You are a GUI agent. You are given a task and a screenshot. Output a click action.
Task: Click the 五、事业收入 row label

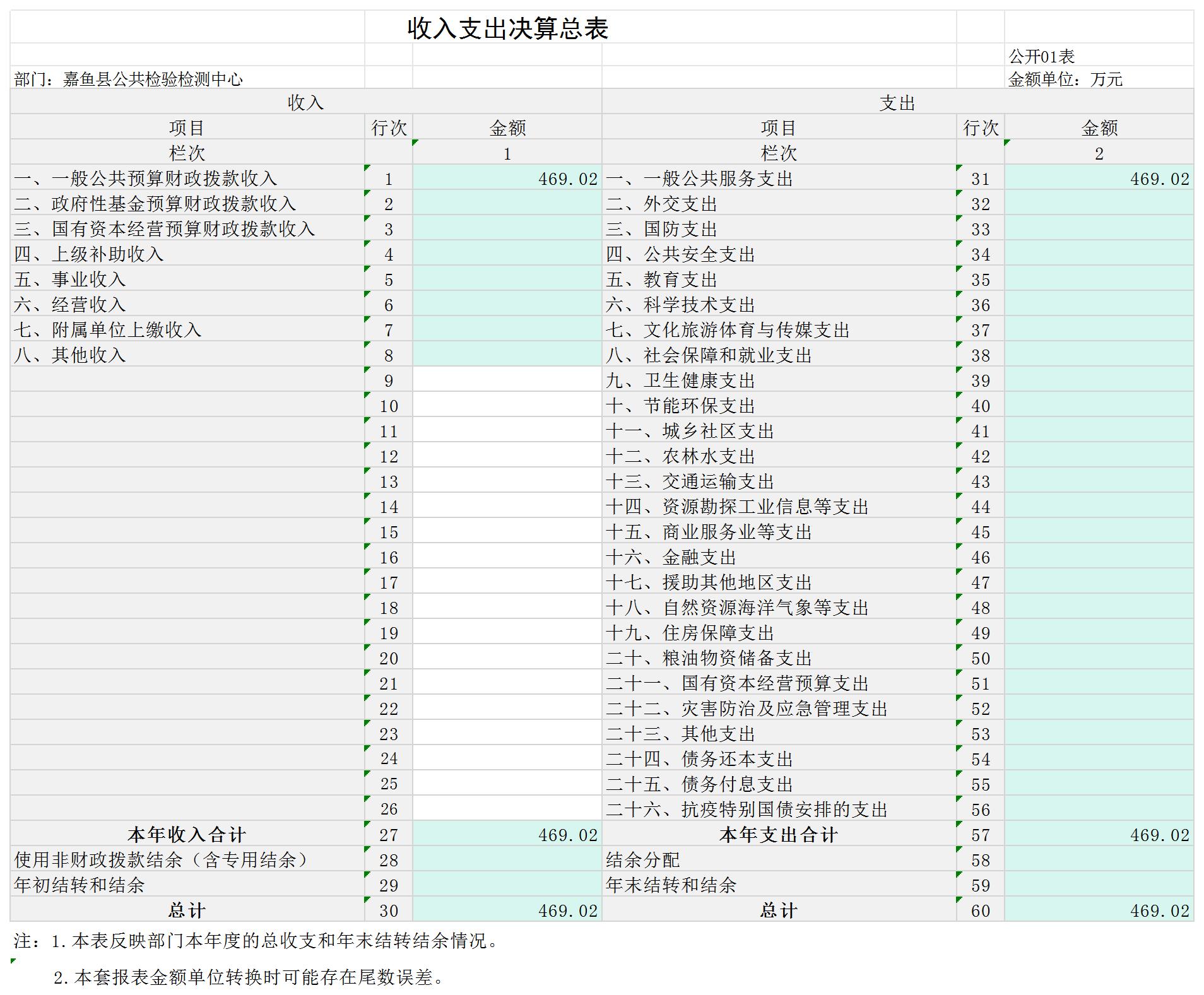click(70, 280)
